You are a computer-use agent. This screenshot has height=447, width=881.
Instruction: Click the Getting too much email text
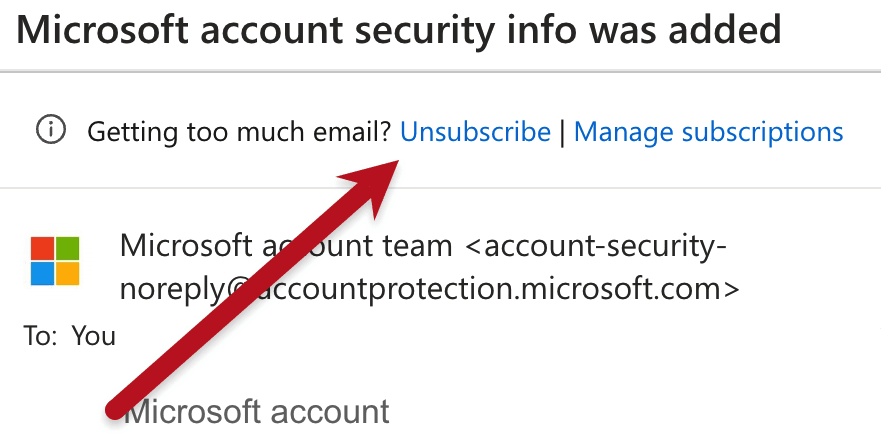(x=239, y=132)
